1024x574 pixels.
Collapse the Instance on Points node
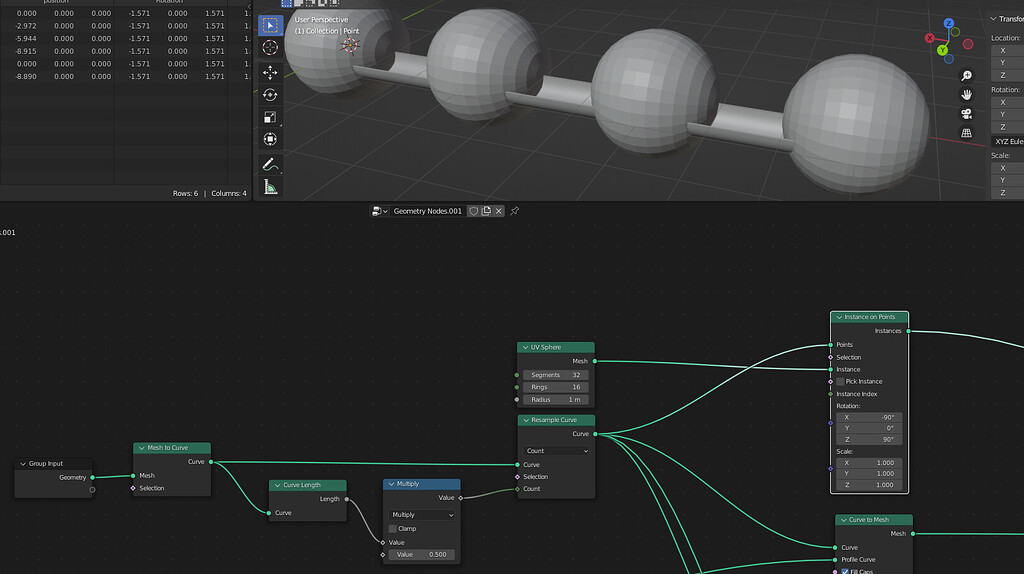coord(839,317)
